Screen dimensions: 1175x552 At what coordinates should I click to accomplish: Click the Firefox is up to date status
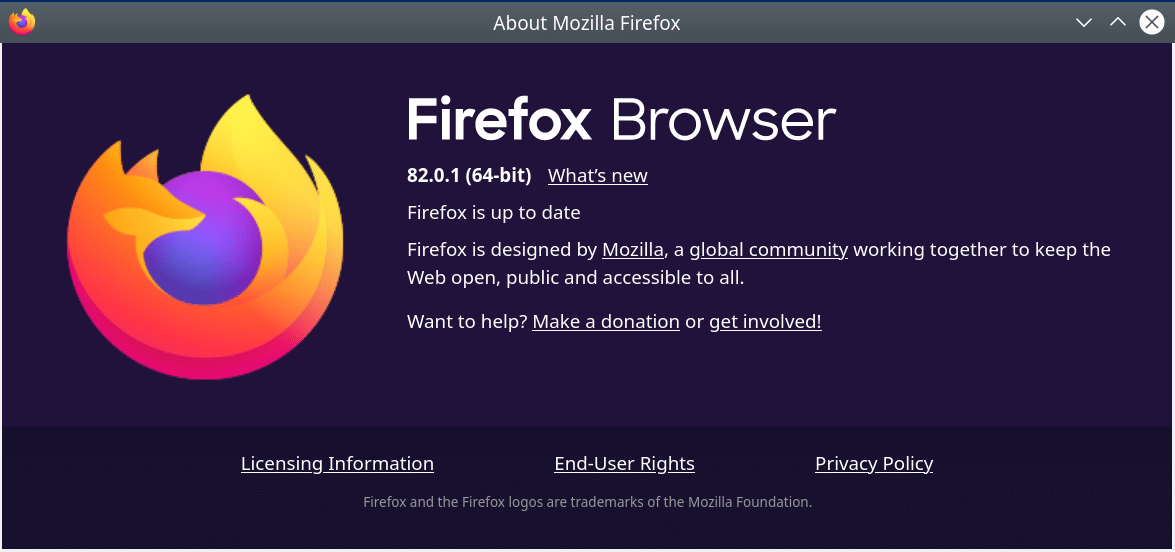pyautogui.click(x=494, y=213)
